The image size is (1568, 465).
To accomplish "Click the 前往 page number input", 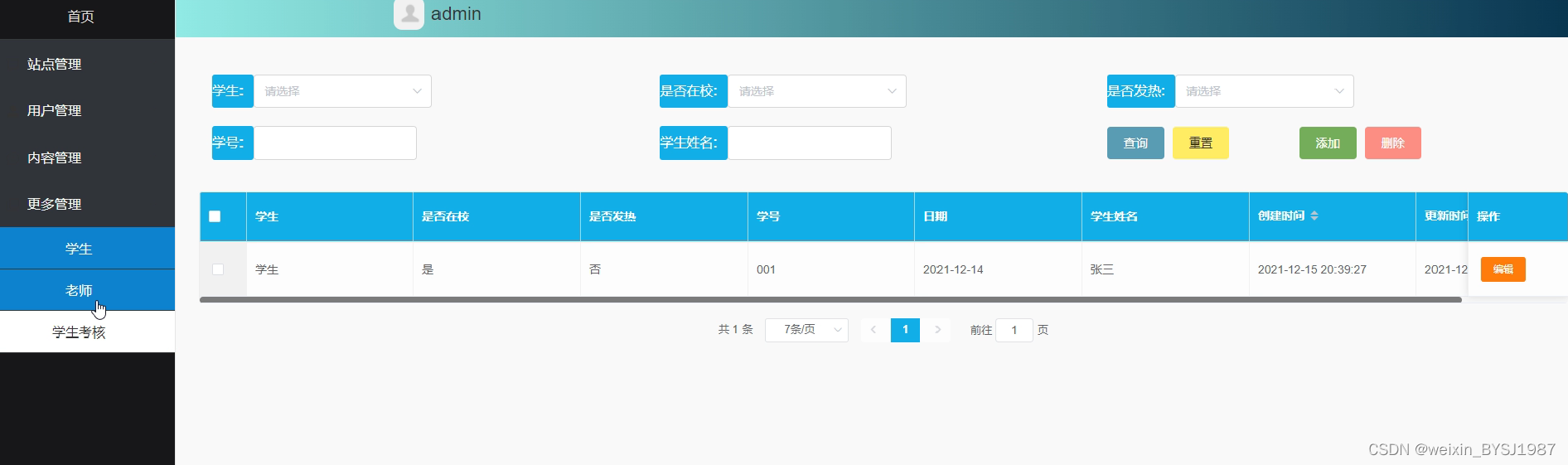I will point(1014,330).
